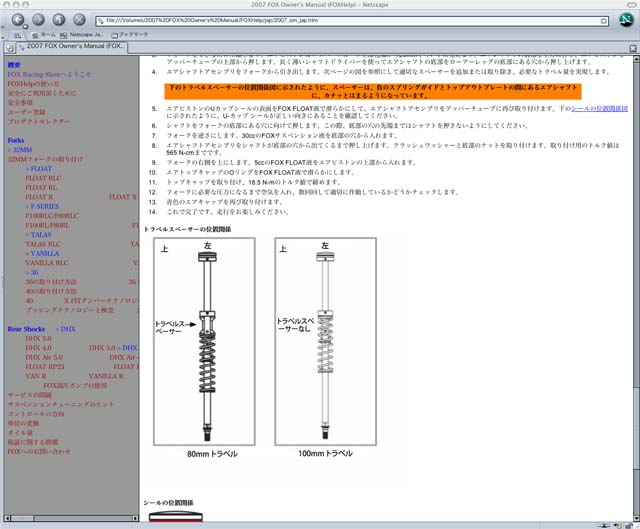This screenshot has width=640, height=529.
Task: Open the DHX 5.0 link
Action: pyautogui.click(x=38, y=338)
